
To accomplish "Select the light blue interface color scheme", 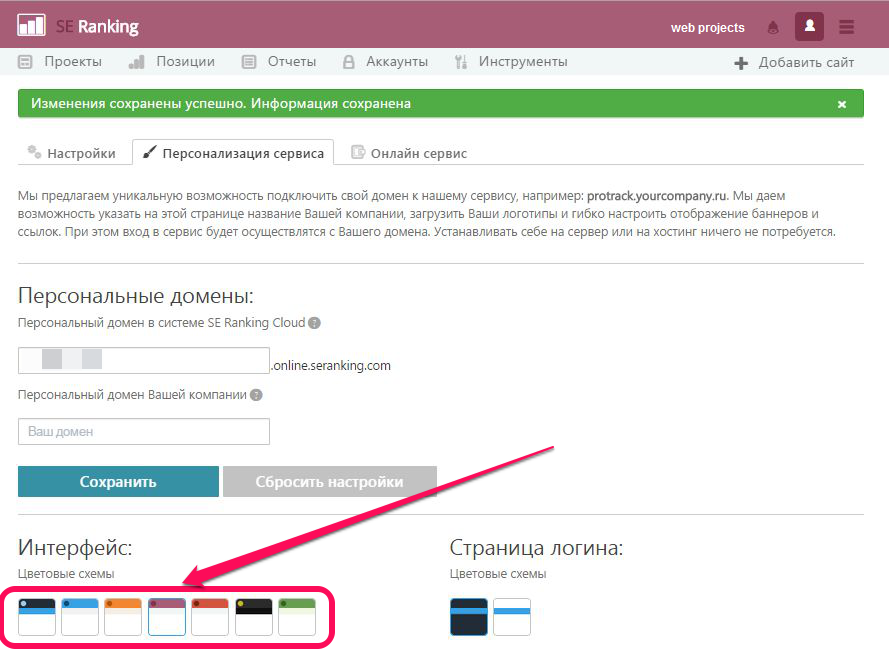I will point(80,617).
